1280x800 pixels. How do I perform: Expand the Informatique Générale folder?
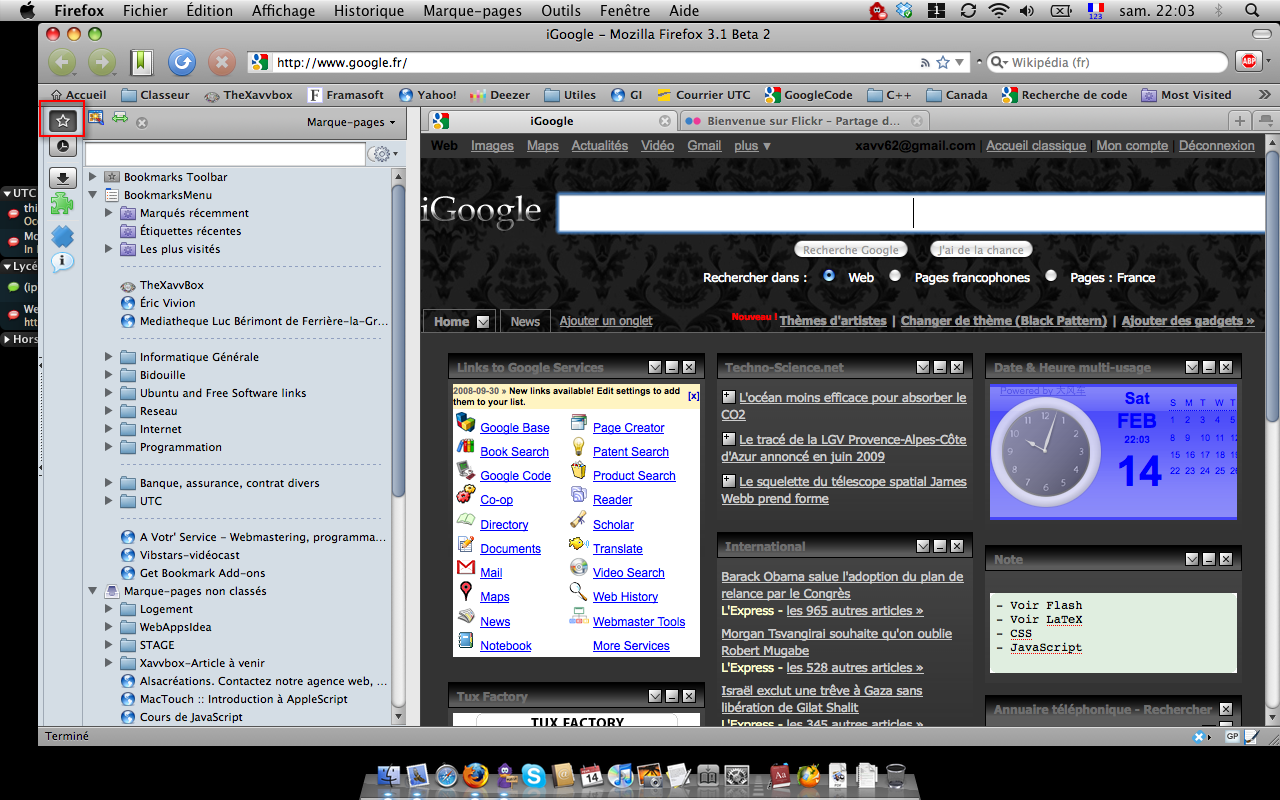point(110,357)
